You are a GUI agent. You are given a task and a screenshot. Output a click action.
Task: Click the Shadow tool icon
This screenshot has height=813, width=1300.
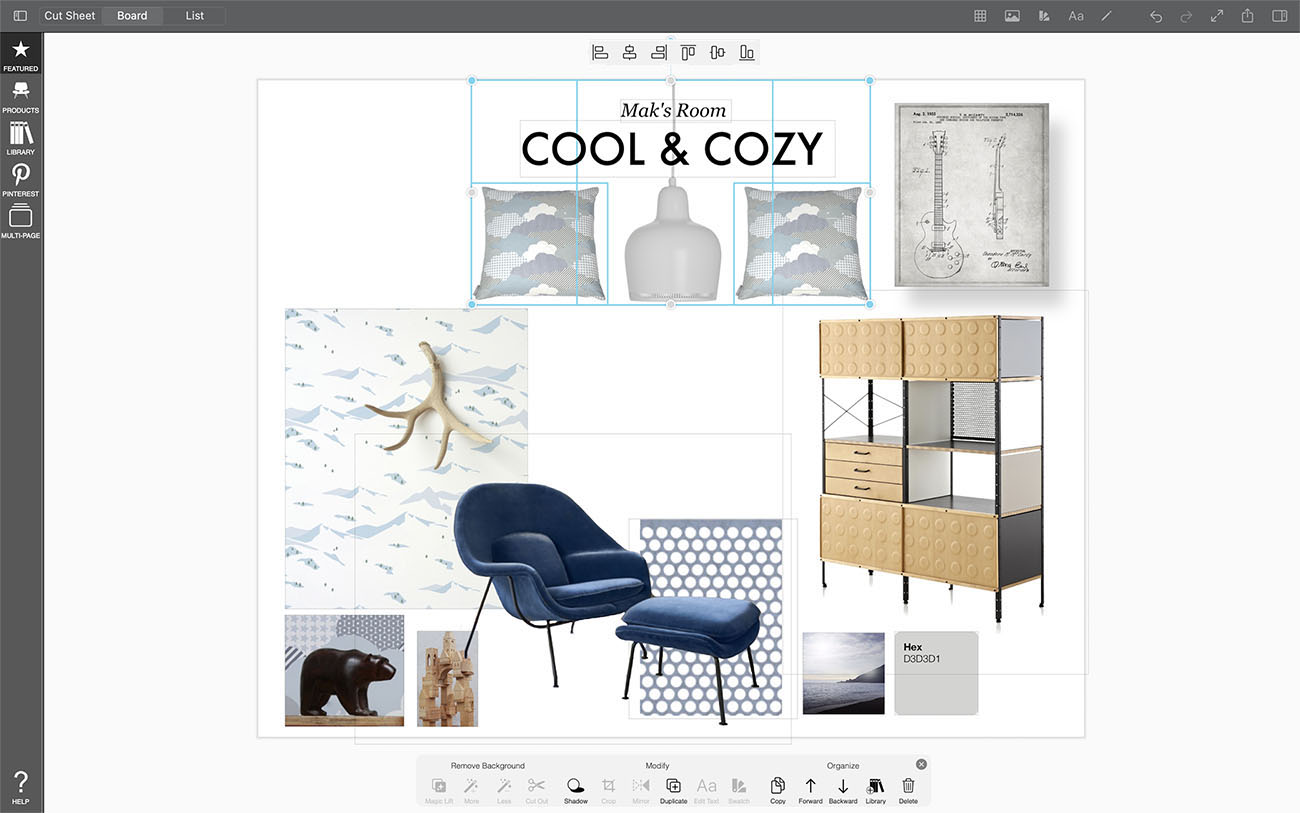tap(575, 787)
